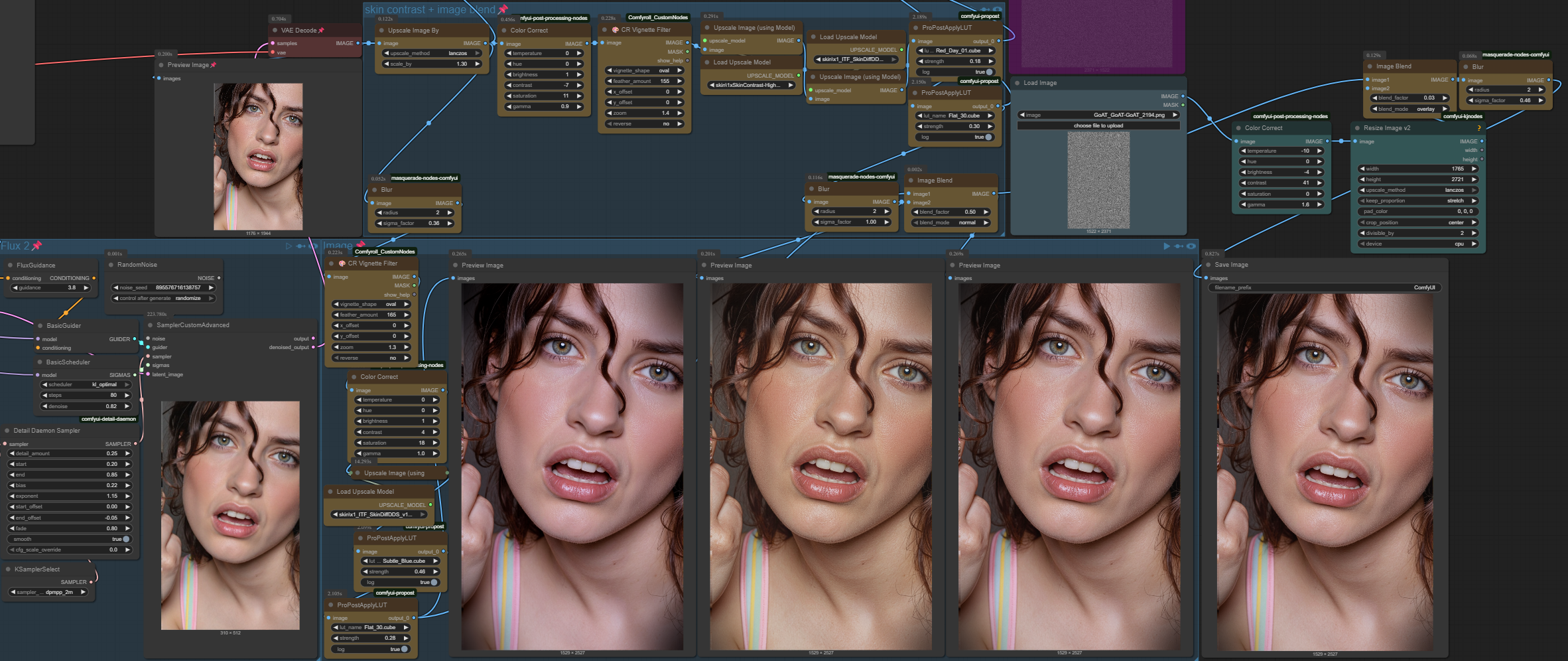This screenshot has width=1568, height=661.
Task: Click the denoise 0.82 slider in BasicScheduler
Action: coord(86,406)
